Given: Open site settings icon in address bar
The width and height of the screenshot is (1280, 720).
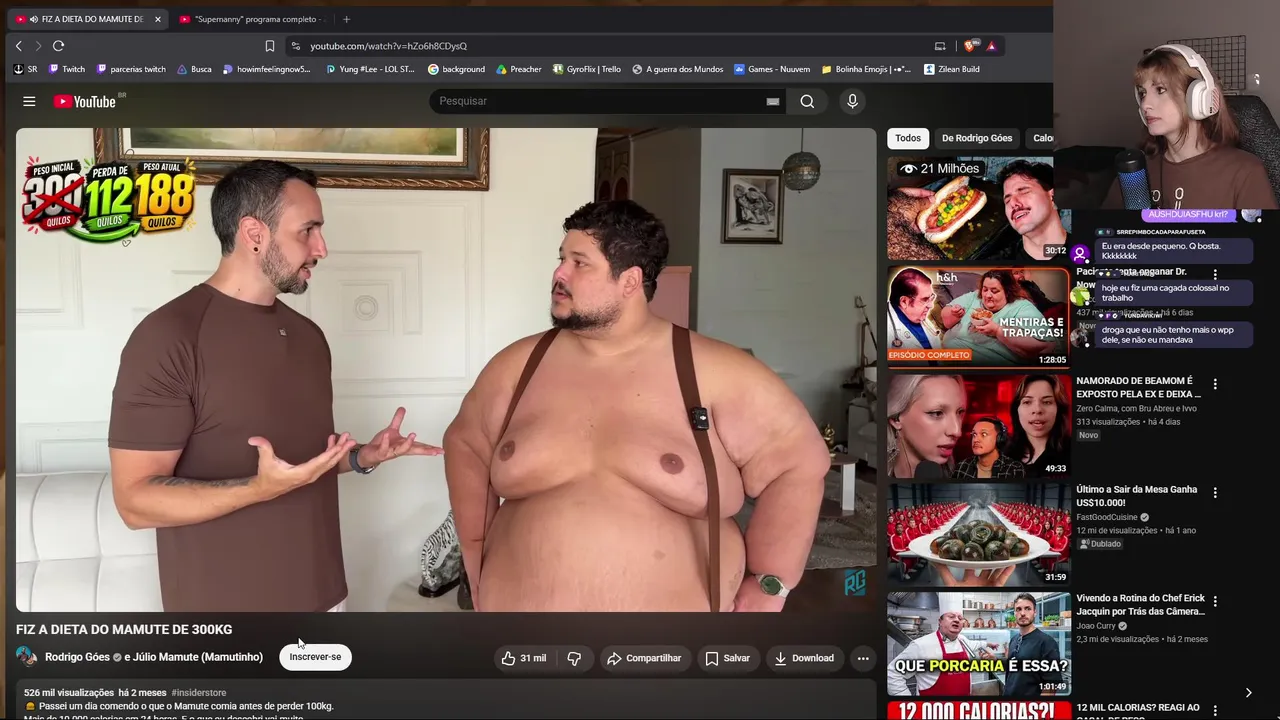Looking at the screenshot, I should (x=295, y=46).
